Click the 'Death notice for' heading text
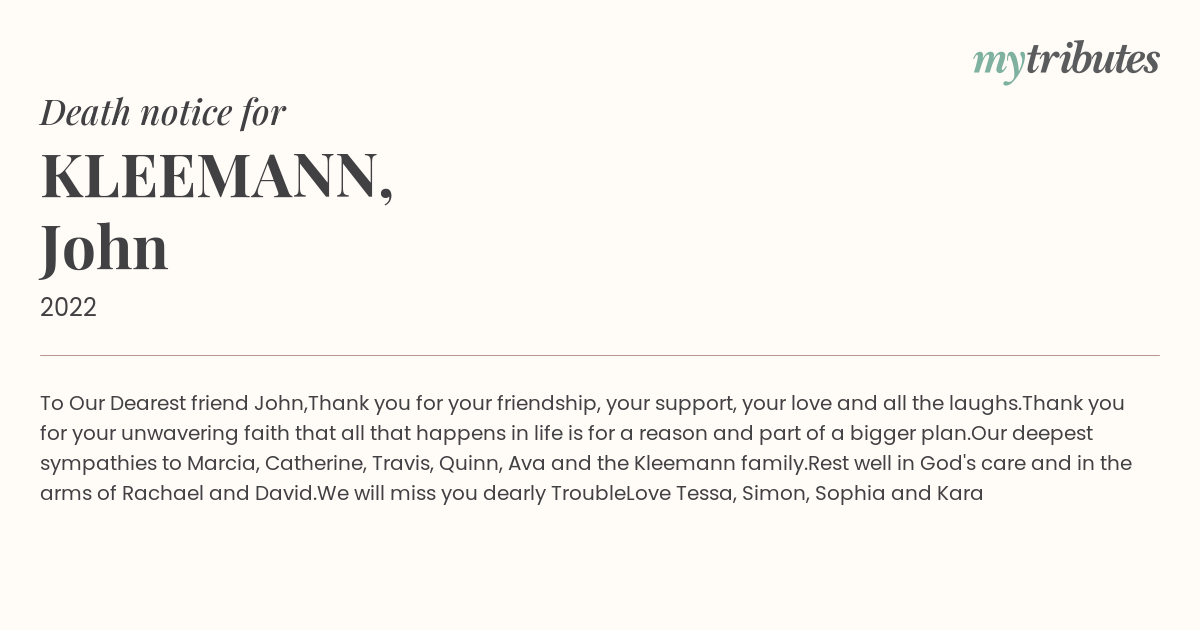This screenshot has width=1200, height=630. pos(163,113)
